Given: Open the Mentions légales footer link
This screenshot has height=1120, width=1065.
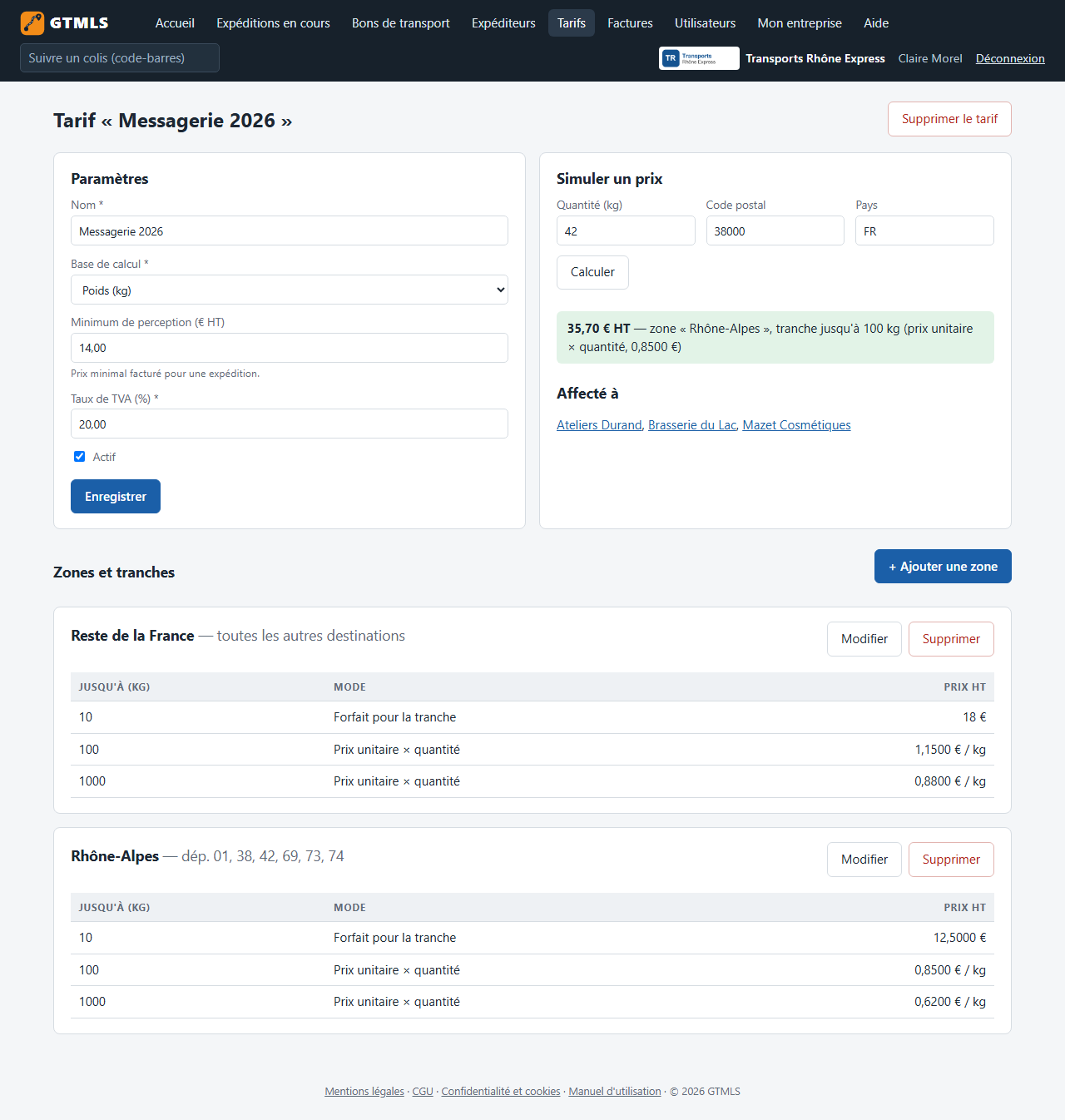Looking at the screenshot, I should [364, 1092].
